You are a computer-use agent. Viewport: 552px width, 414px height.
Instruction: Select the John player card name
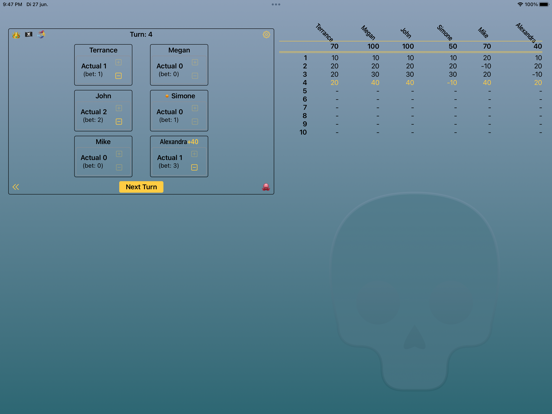coord(103,96)
